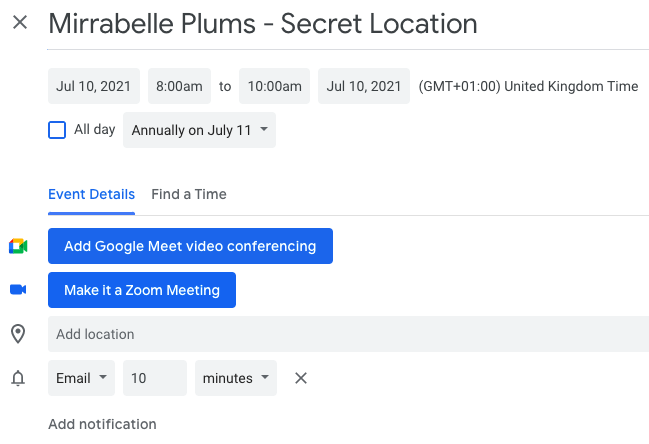
Task: Click the location pin icon
Action: (18, 334)
